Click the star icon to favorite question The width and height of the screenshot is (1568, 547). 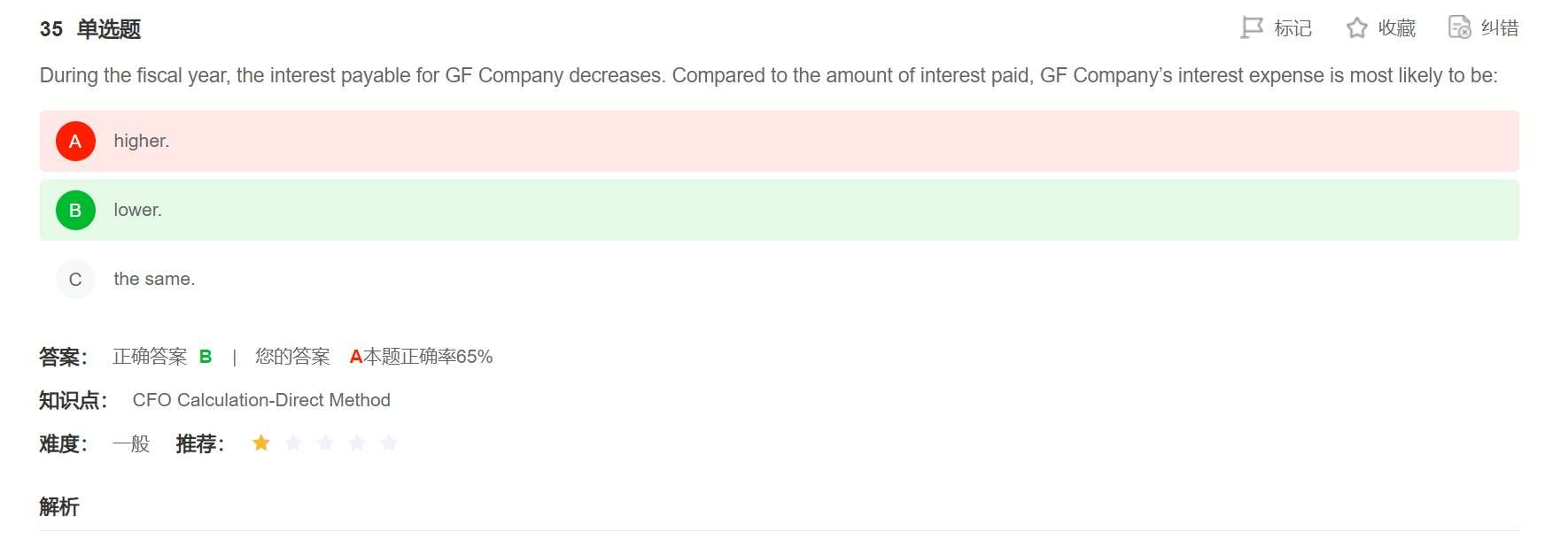tap(1356, 28)
